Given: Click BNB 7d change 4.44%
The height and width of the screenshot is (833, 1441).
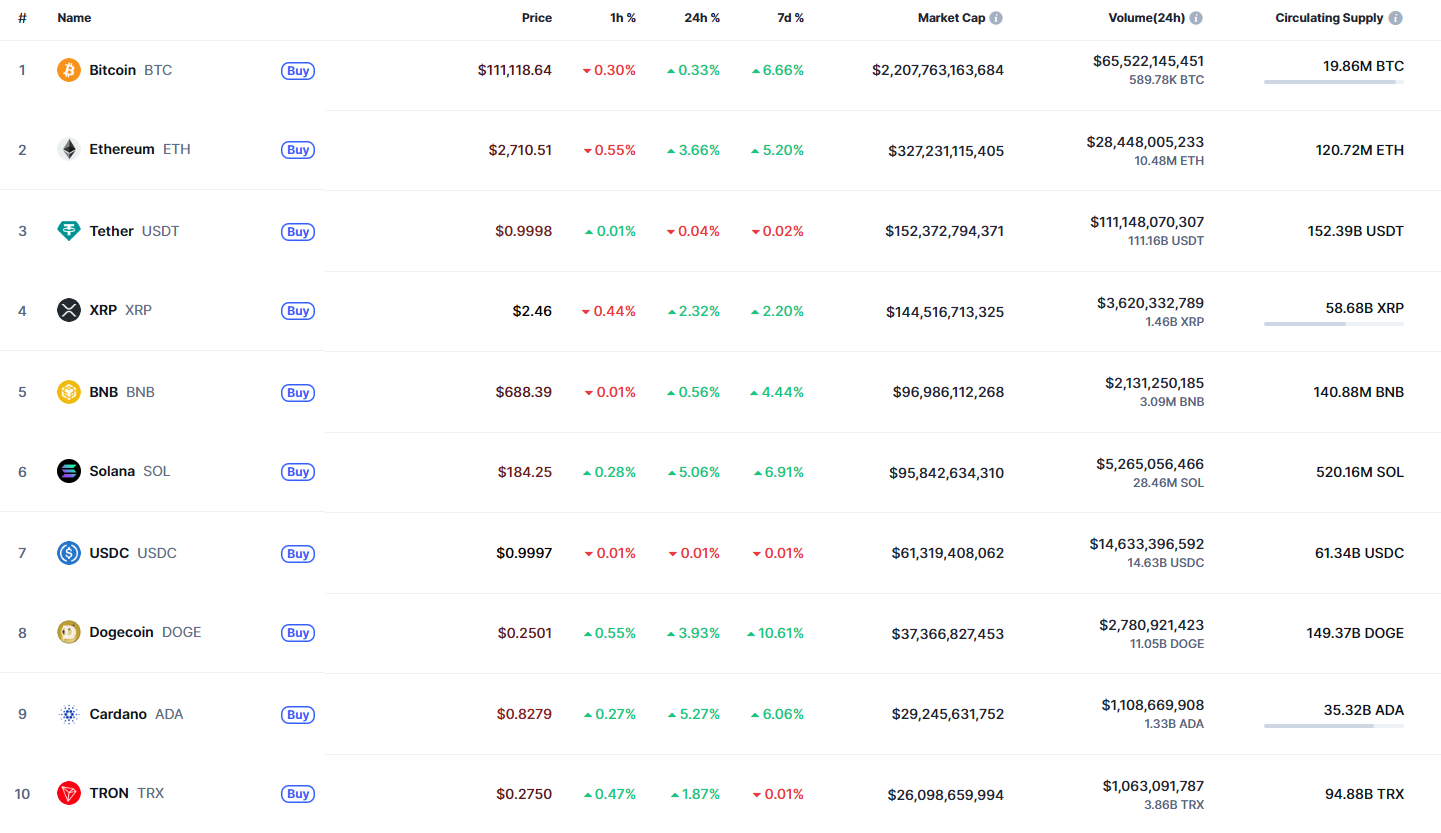Looking at the screenshot, I should [777, 392].
